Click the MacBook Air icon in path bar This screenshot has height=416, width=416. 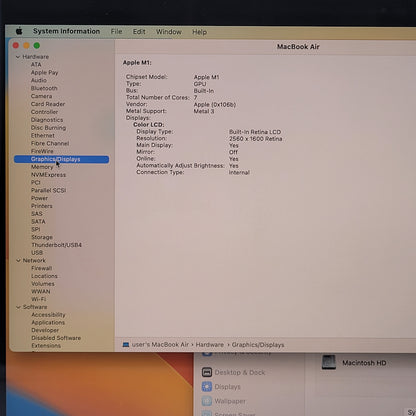click(126, 345)
